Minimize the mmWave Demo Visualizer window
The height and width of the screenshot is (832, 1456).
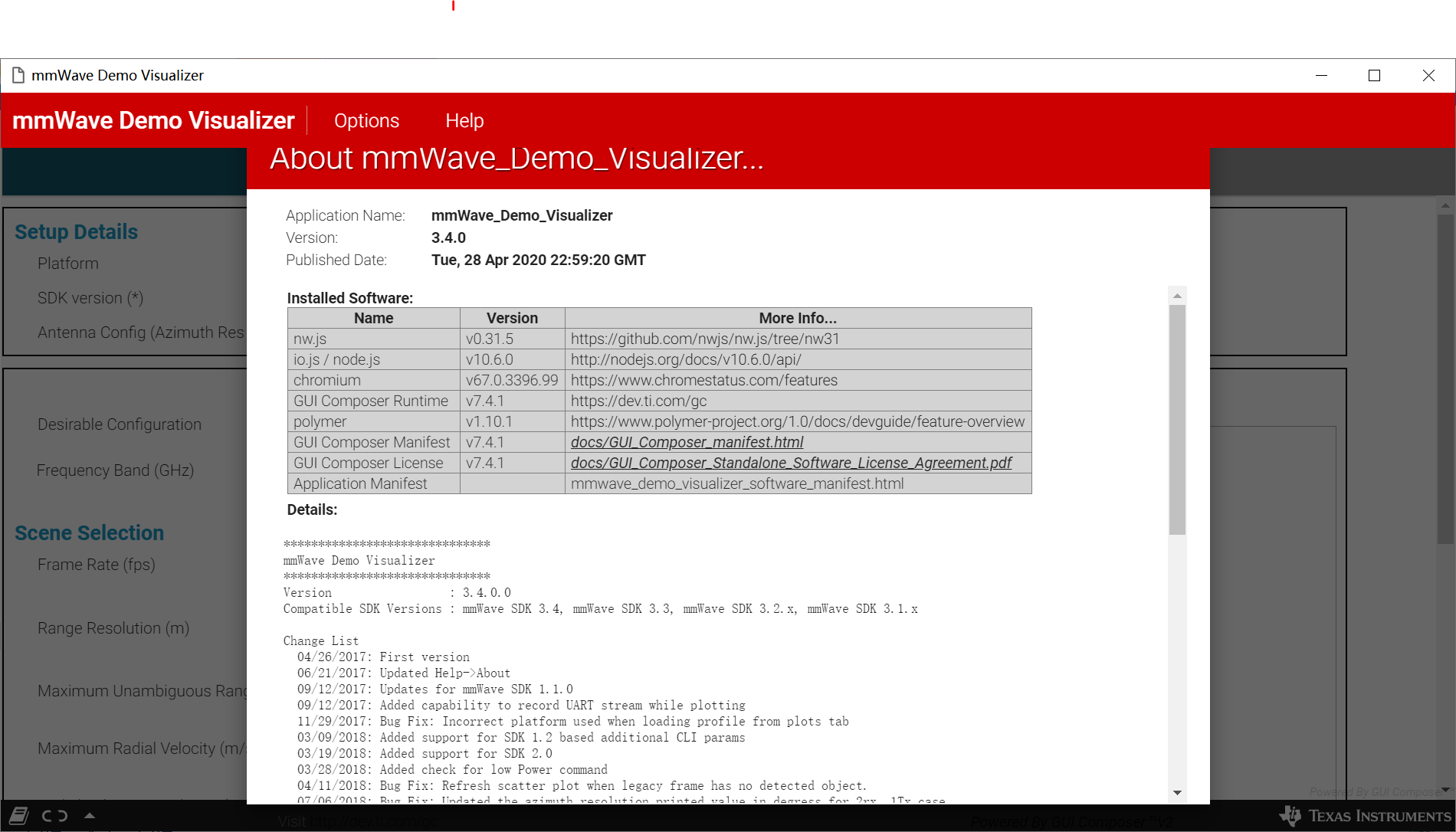tap(1321, 75)
